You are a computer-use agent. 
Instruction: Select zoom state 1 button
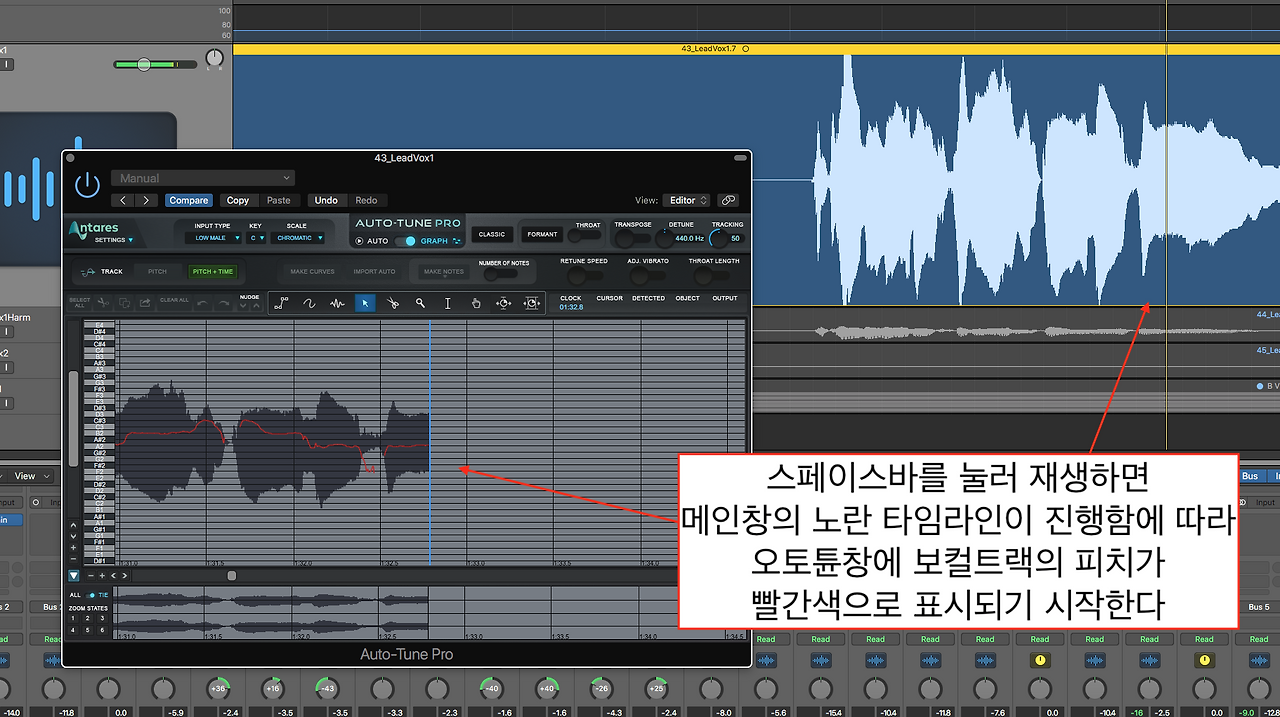(x=73, y=618)
